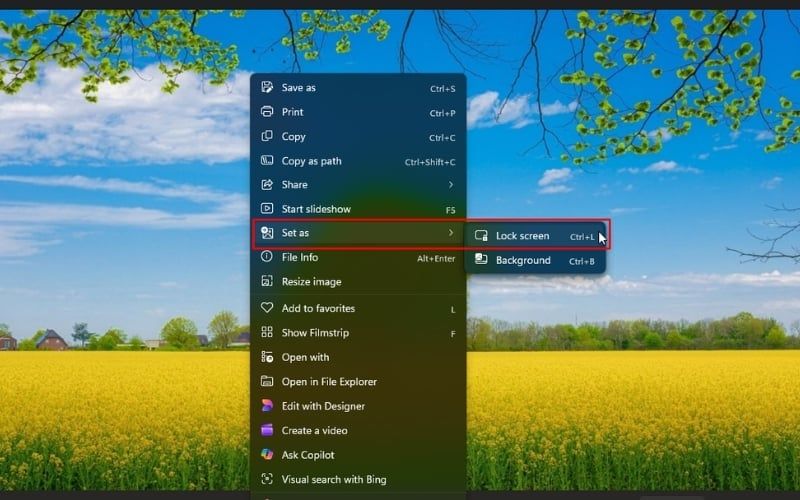
Task: Click the Open with icon
Action: click(x=267, y=357)
